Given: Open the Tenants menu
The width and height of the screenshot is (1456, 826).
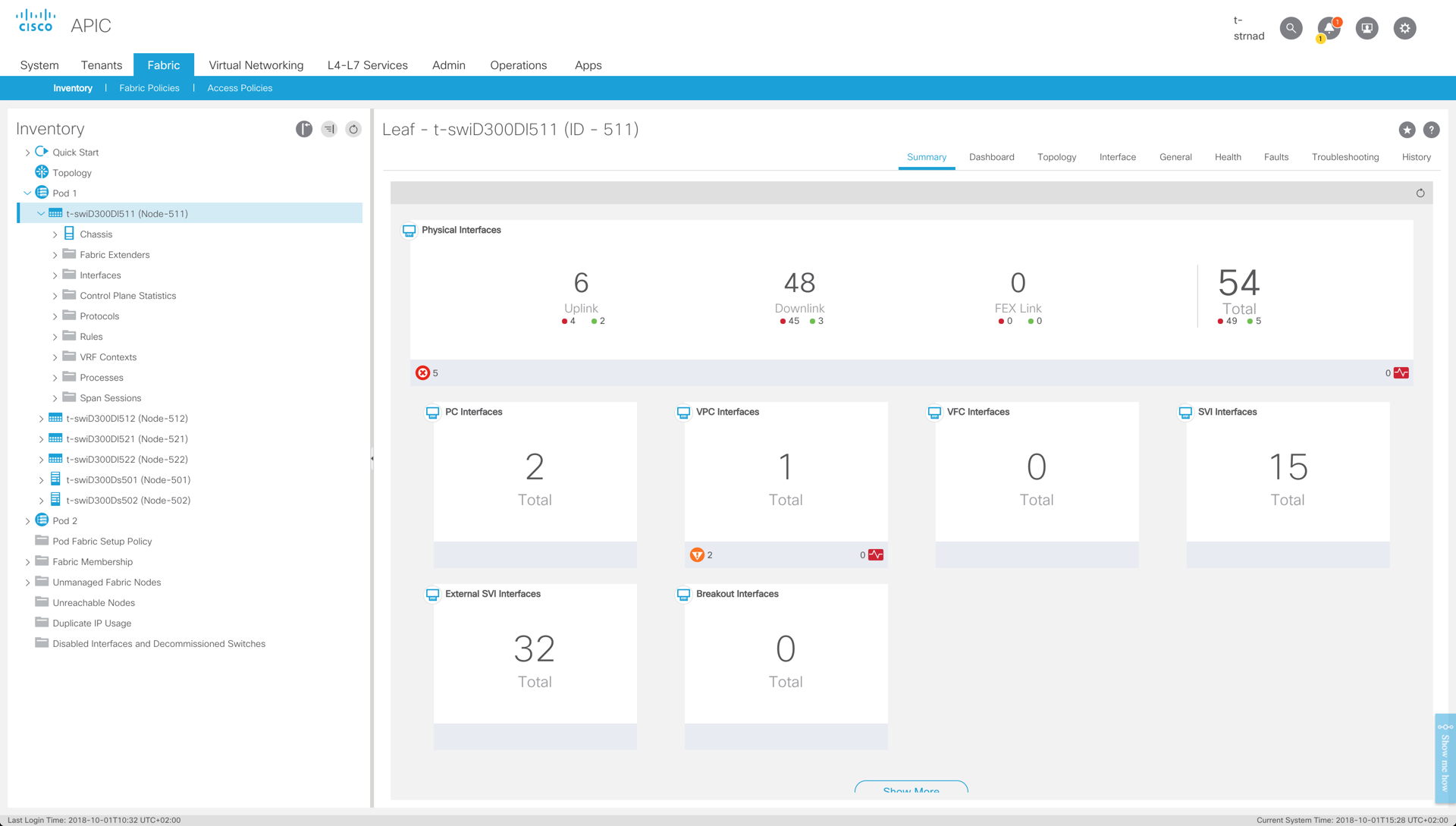Looking at the screenshot, I should pos(102,65).
